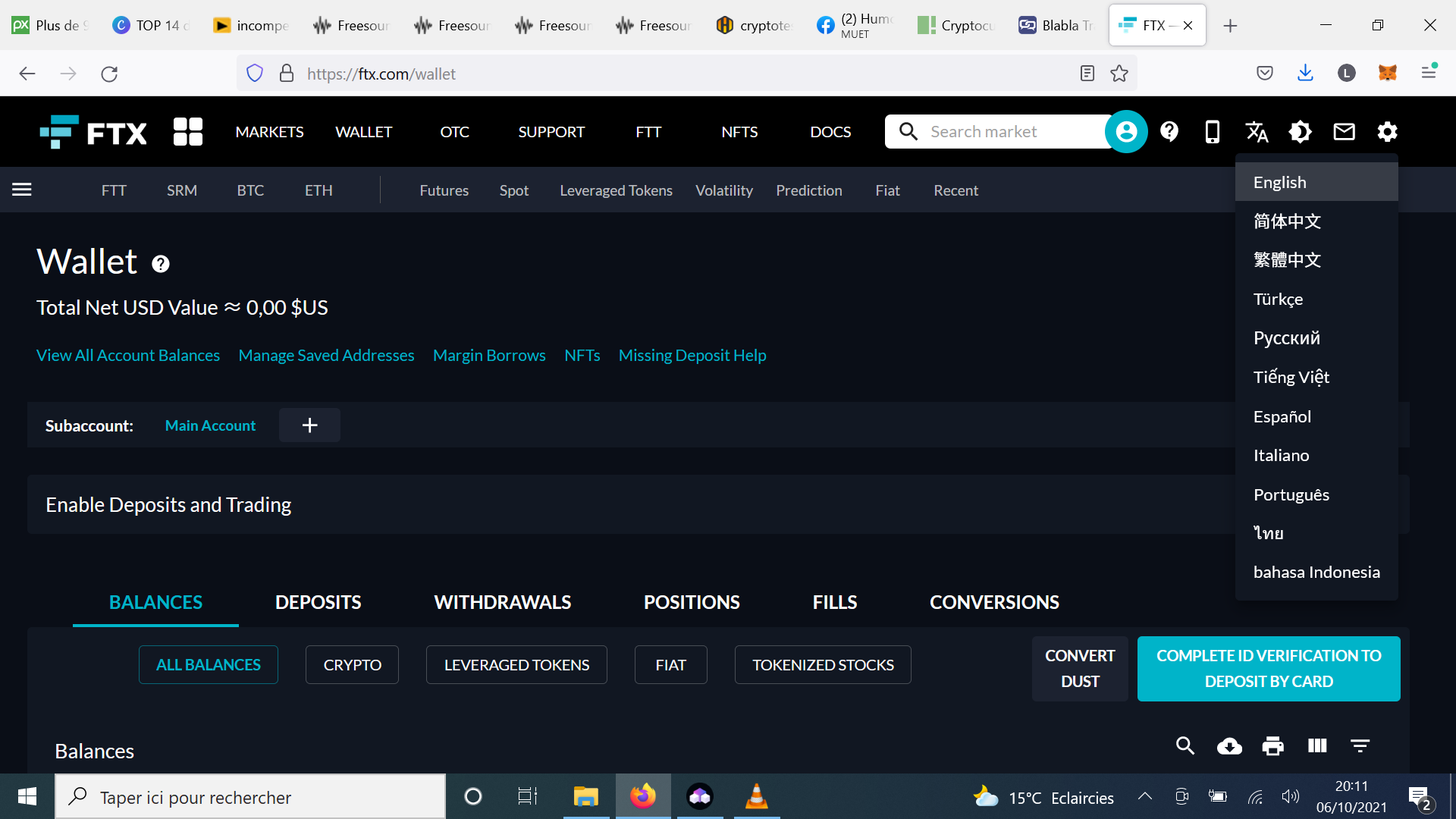Image resolution: width=1456 pixels, height=819 pixels.
Task: Switch to the WITHDRAWALS tab
Action: click(502, 603)
